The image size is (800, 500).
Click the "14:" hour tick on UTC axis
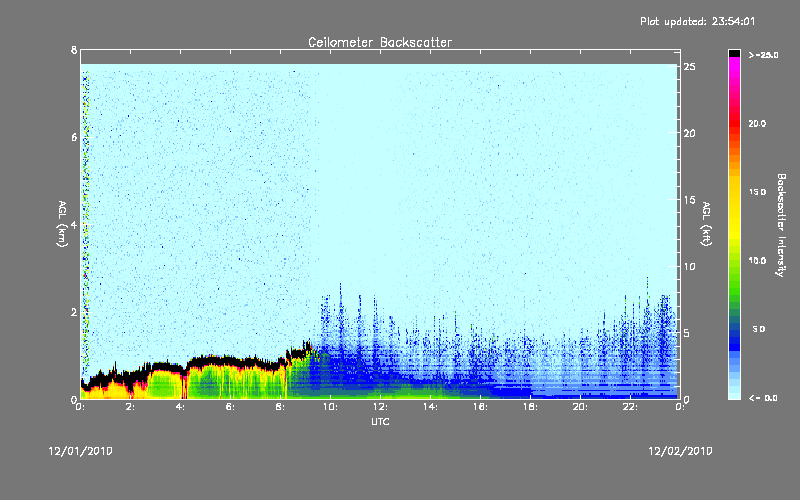[431, 407]
